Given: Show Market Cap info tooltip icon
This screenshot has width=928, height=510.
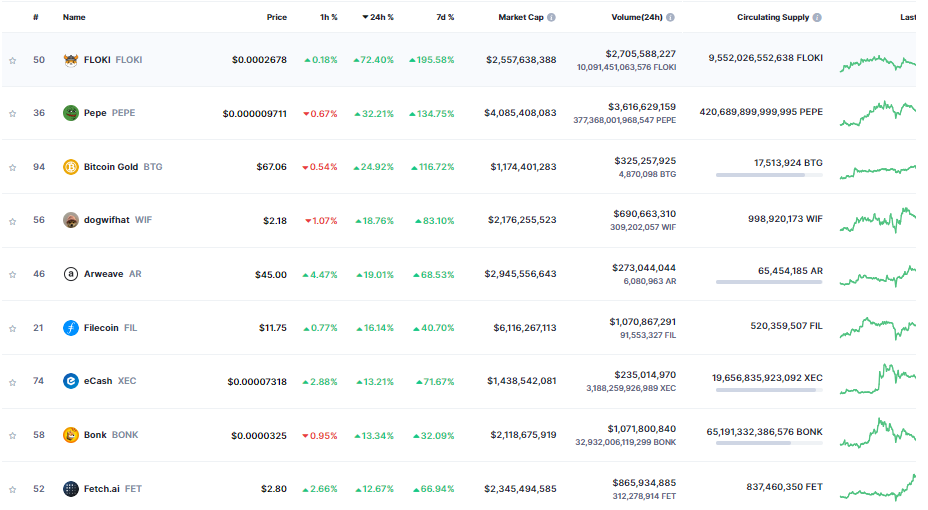Looking at the screenshot, I should tap(552, 17).
